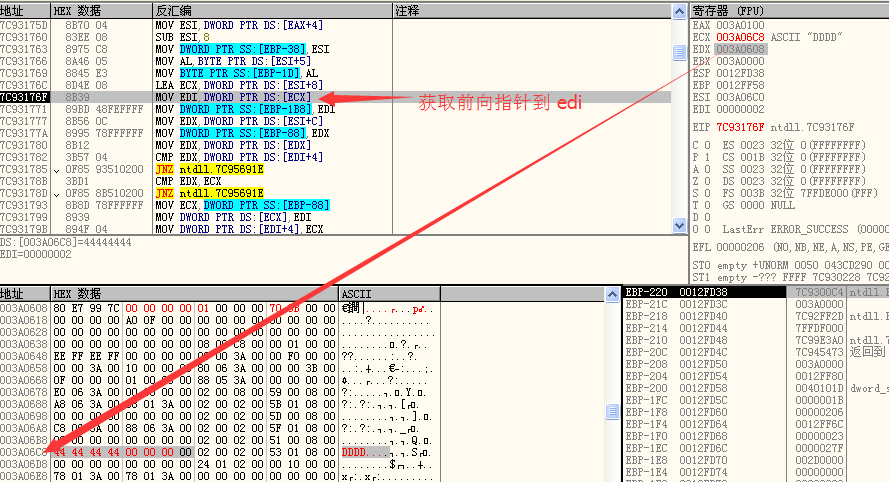Toggle the Z flag value
Image resolution: width=889 pixels, height=482 pixels.
click(705, 180)
